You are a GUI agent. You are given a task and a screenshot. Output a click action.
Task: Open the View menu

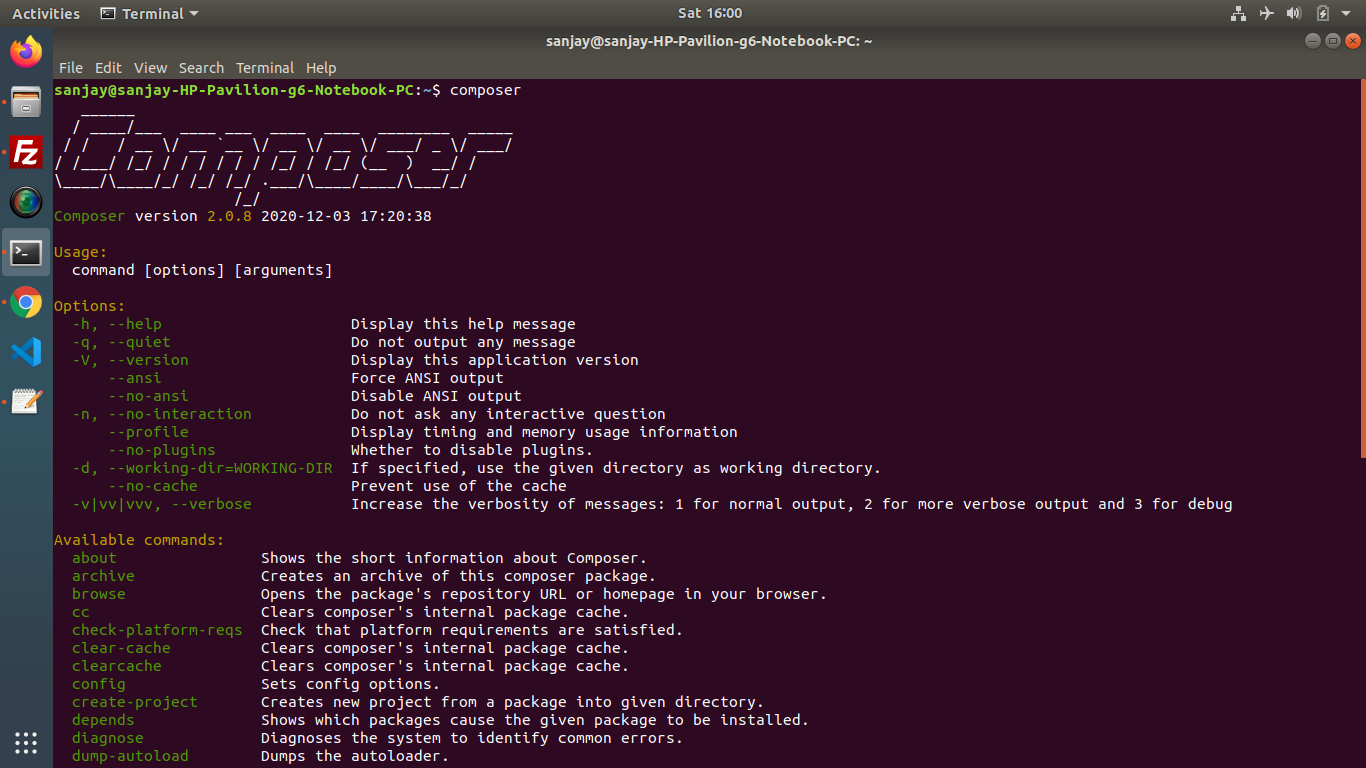[150, 68]
